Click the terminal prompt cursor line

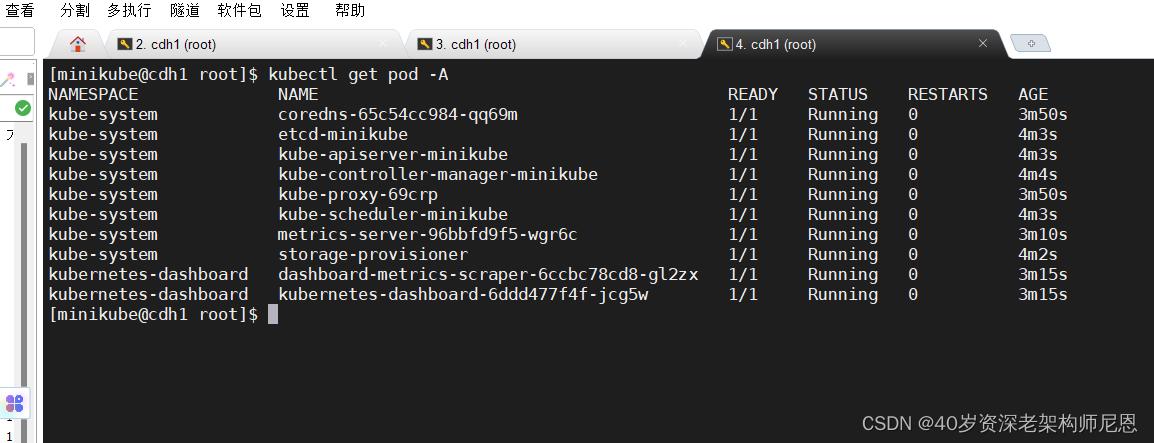[x=274, y=315]
